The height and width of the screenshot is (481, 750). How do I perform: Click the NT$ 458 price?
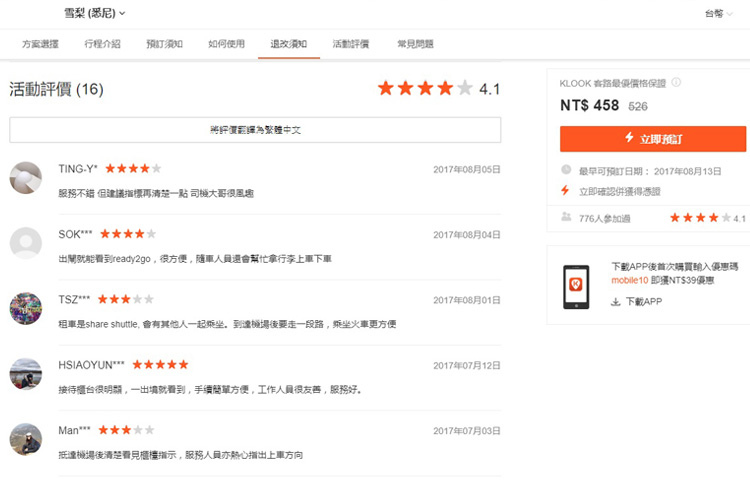589,105
